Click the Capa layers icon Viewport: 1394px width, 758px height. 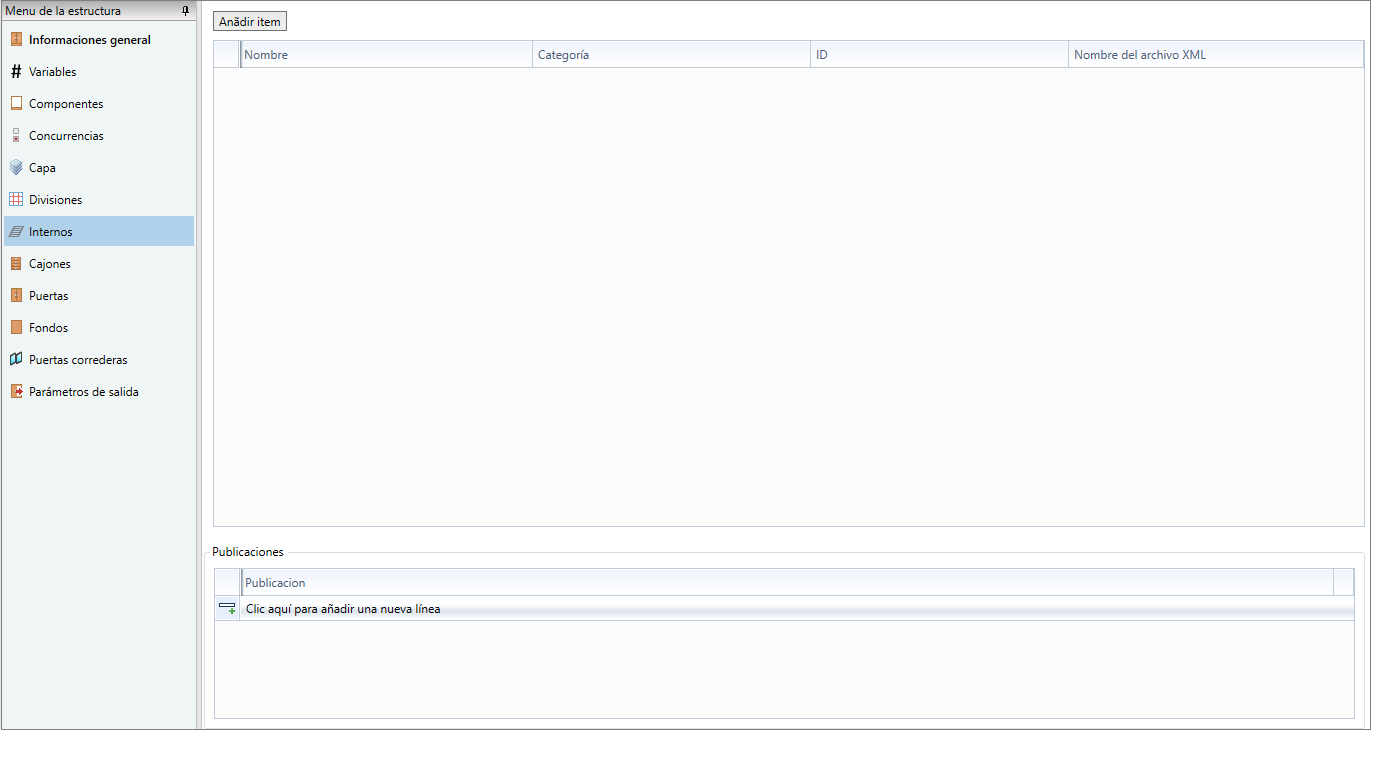(16, 168)
